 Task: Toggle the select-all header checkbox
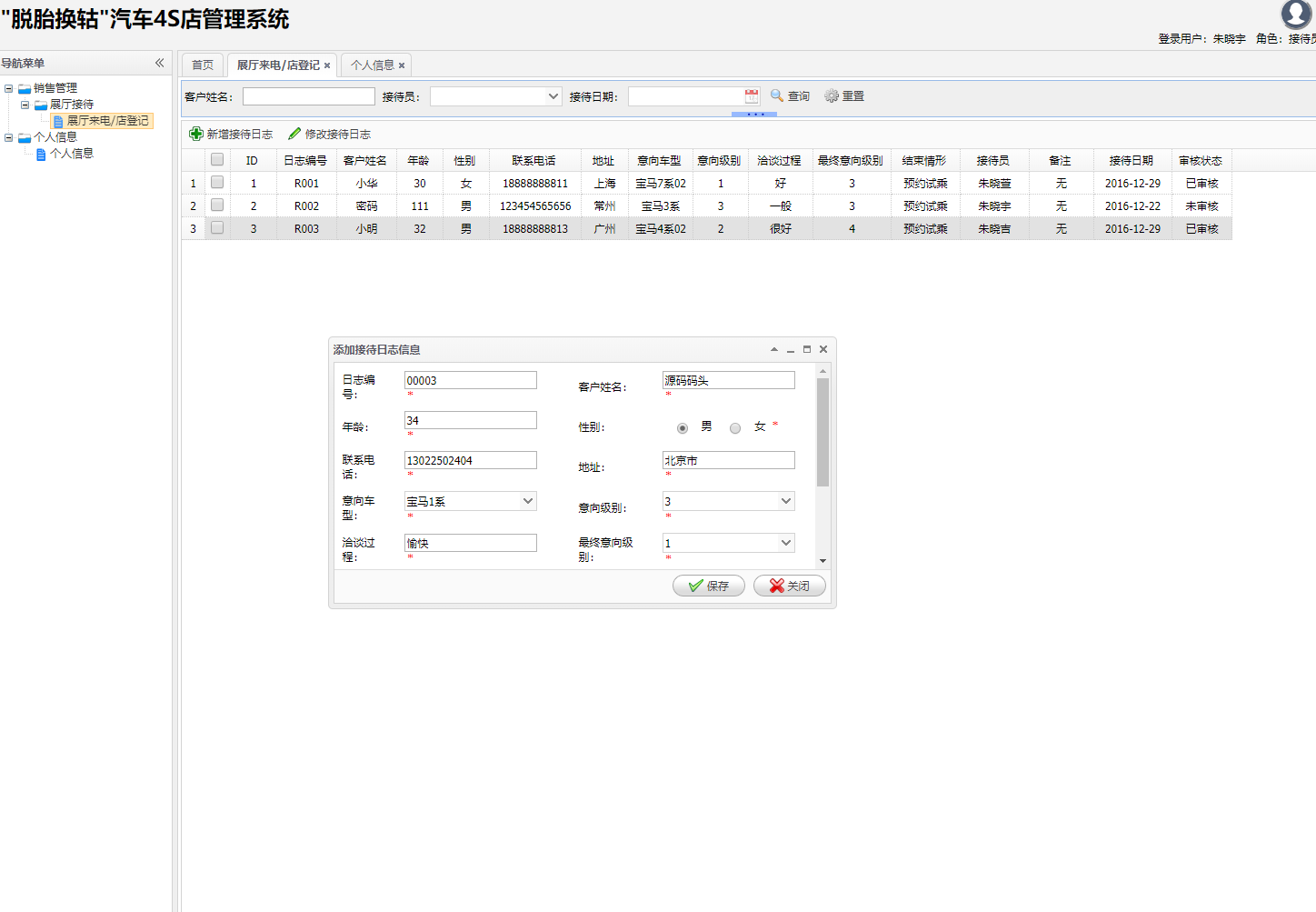(x=217, y=160)
